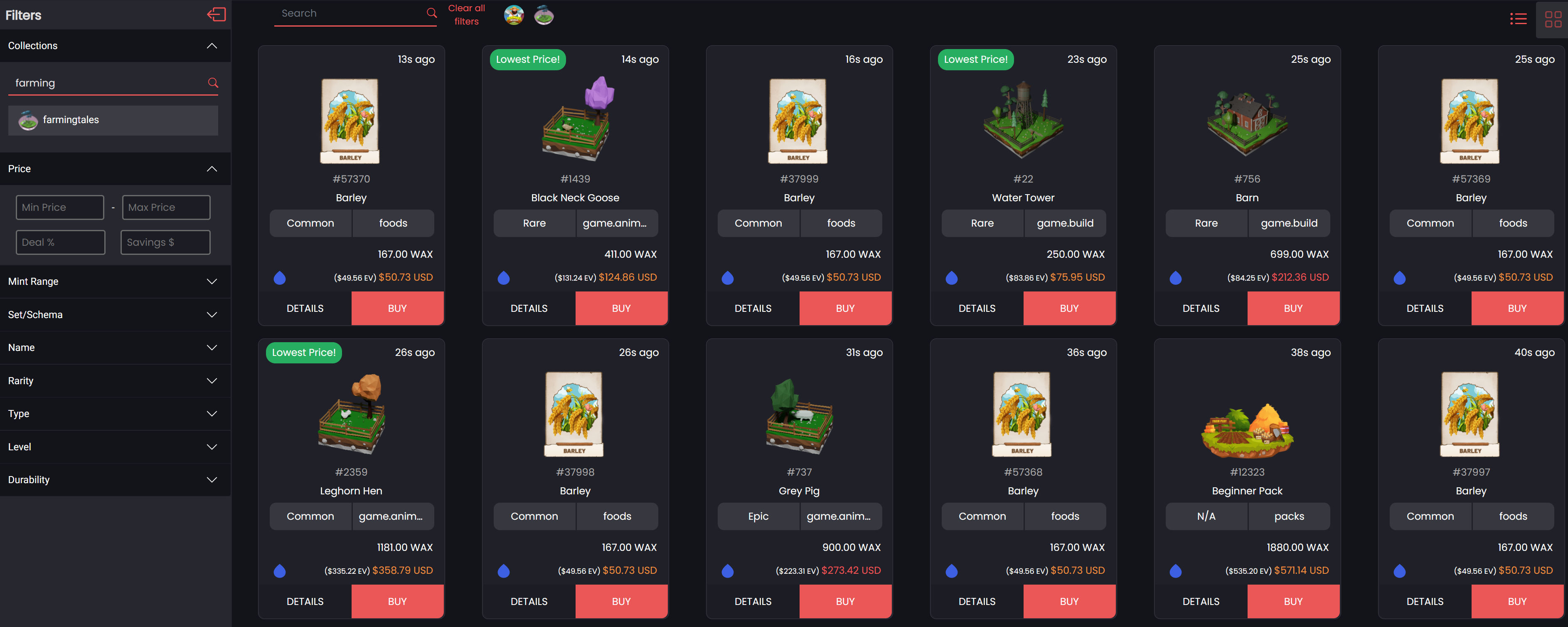
Task: Click the collection search magnifier icon
Action: click(x=213, y=83)
